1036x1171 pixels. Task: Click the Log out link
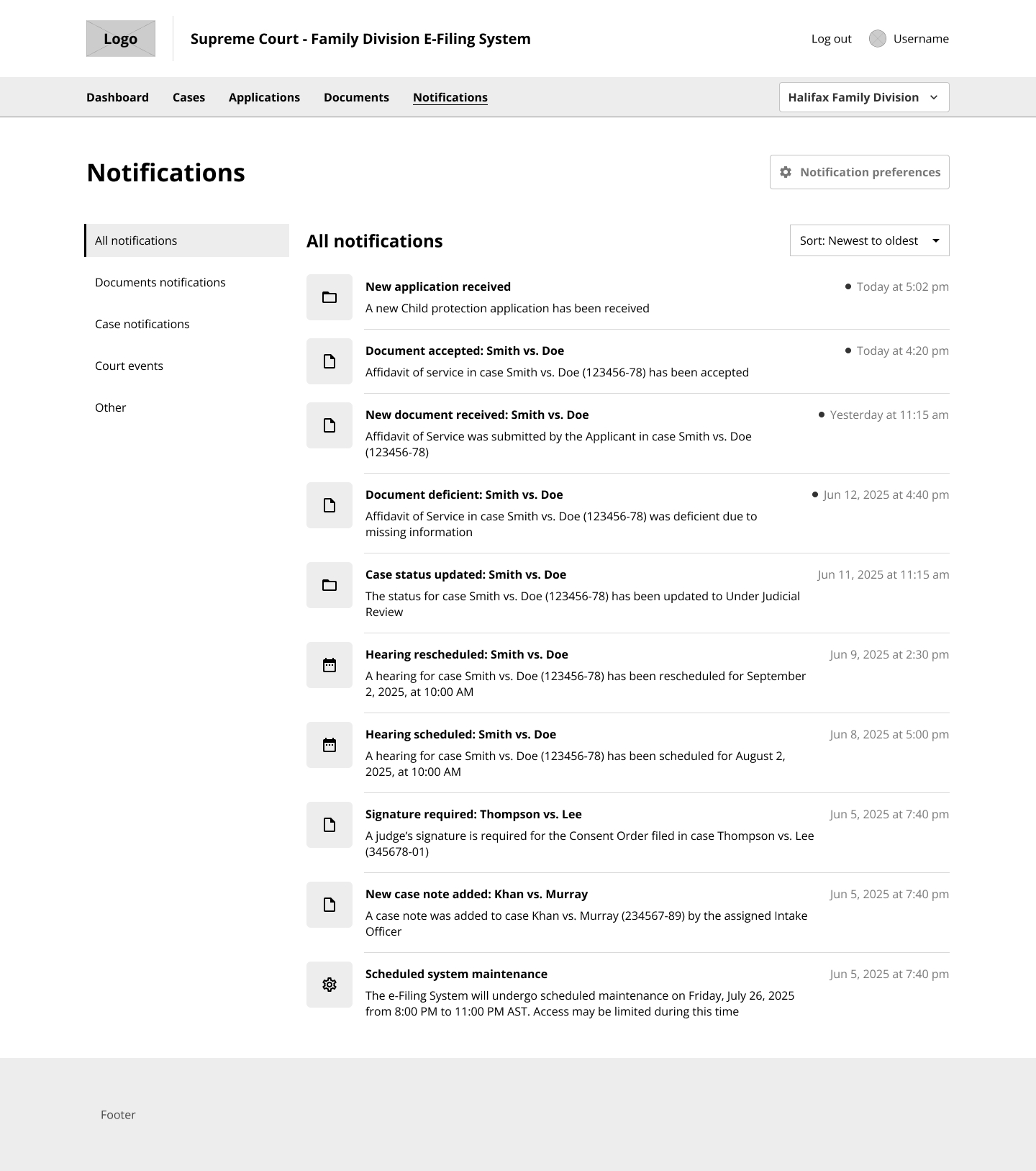(x=831, y=39)
